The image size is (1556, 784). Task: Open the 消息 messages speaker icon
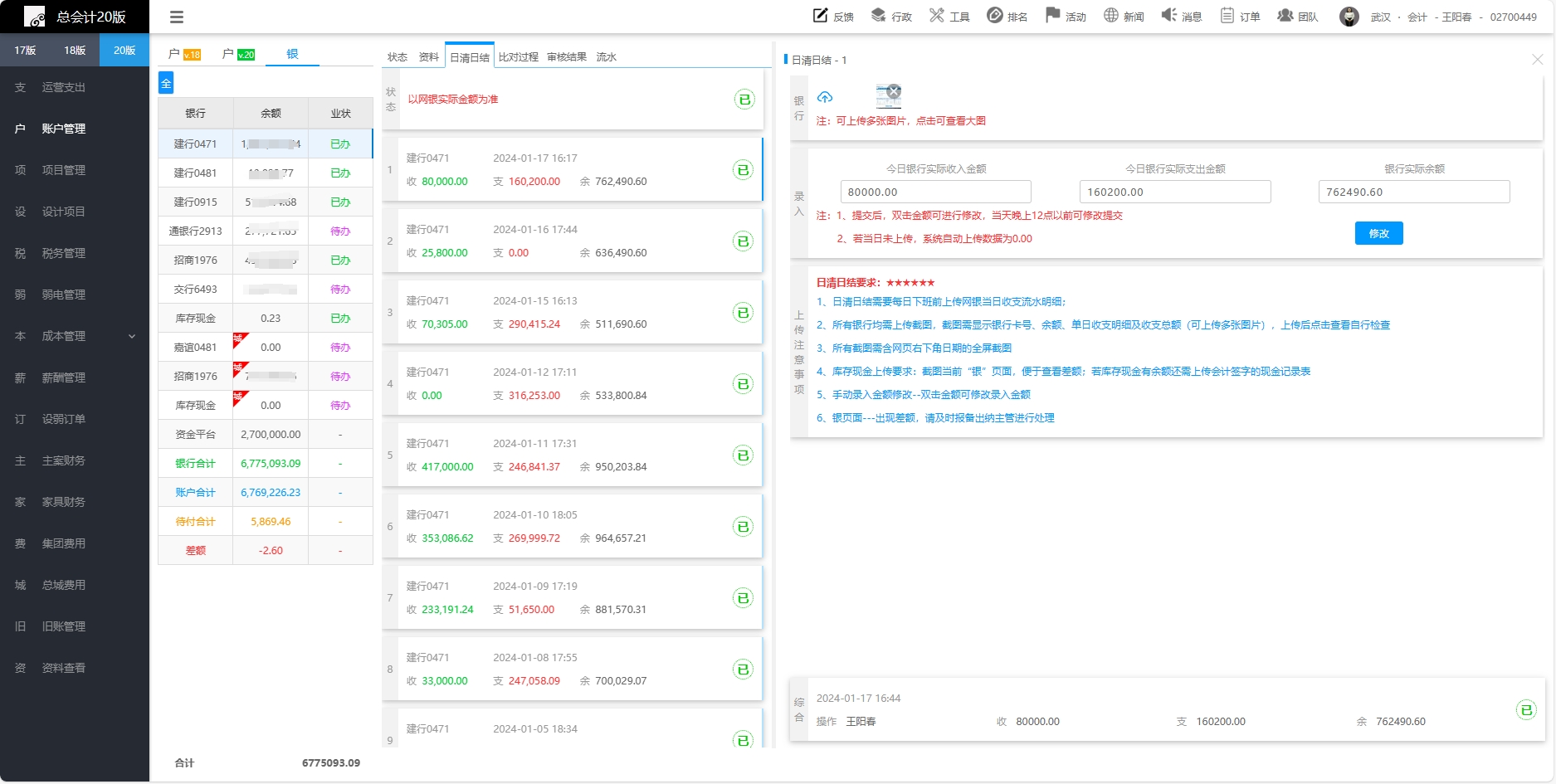pyautogui.click(x=1168, y=15)
